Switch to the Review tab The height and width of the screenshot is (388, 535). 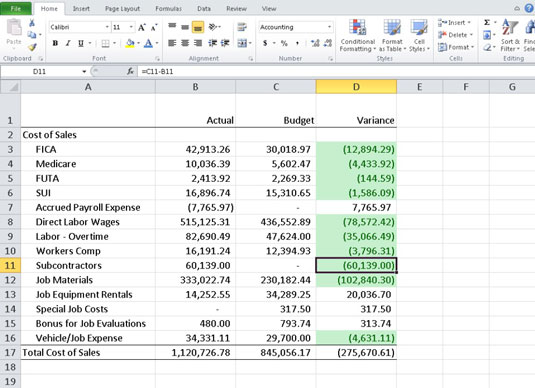point(236,9)
